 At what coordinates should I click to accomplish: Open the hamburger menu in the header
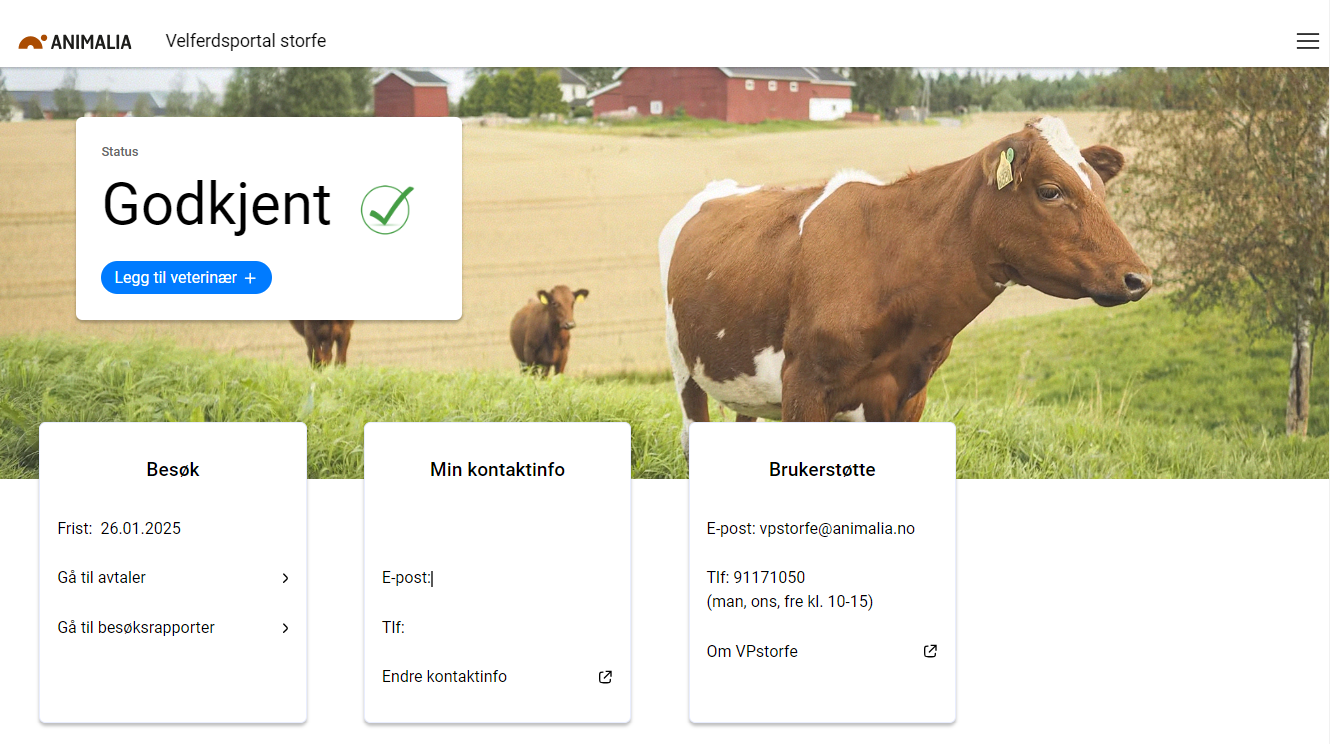pos(1307,41)
